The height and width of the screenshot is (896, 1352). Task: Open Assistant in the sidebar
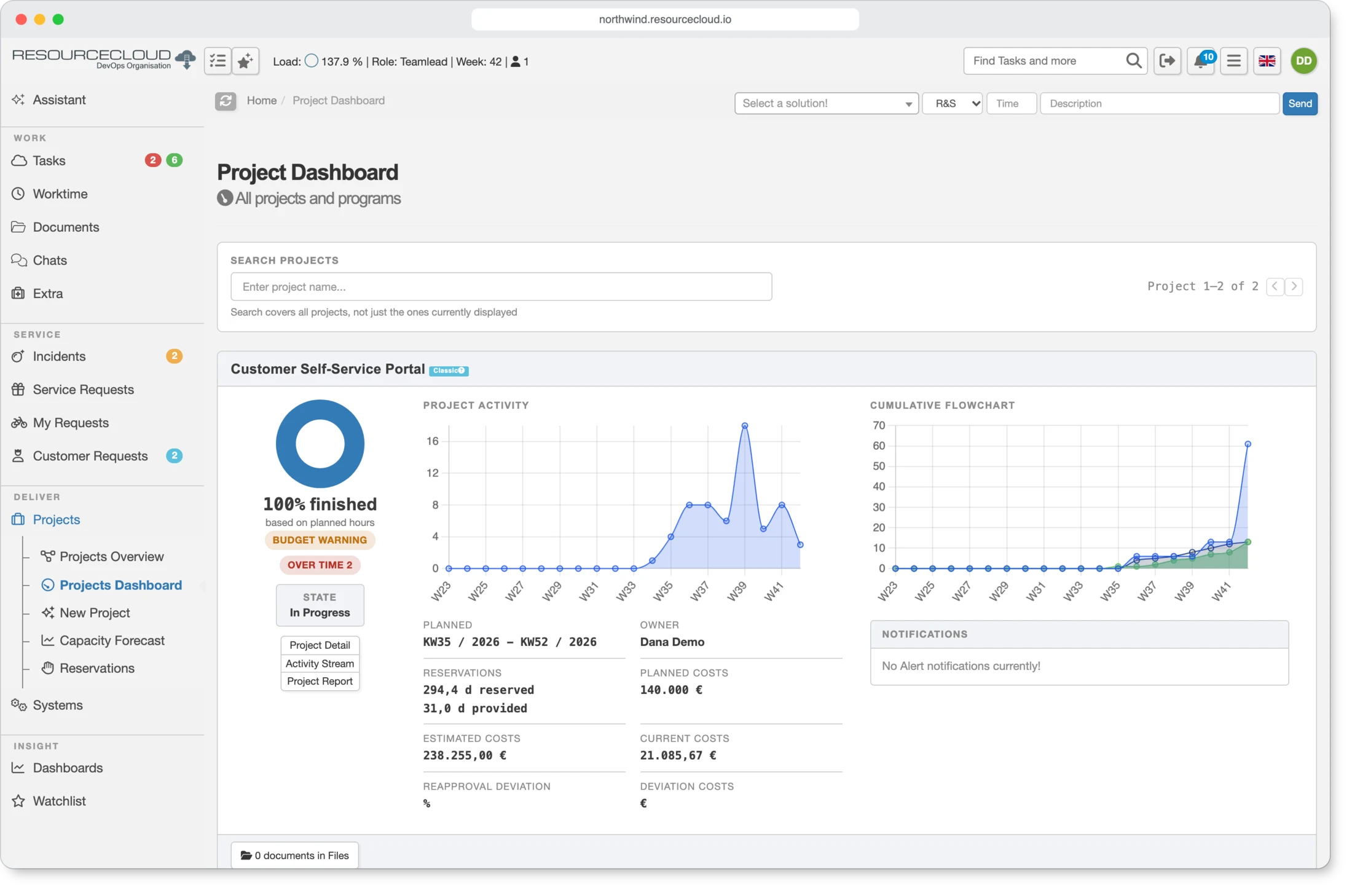point(59,100)
